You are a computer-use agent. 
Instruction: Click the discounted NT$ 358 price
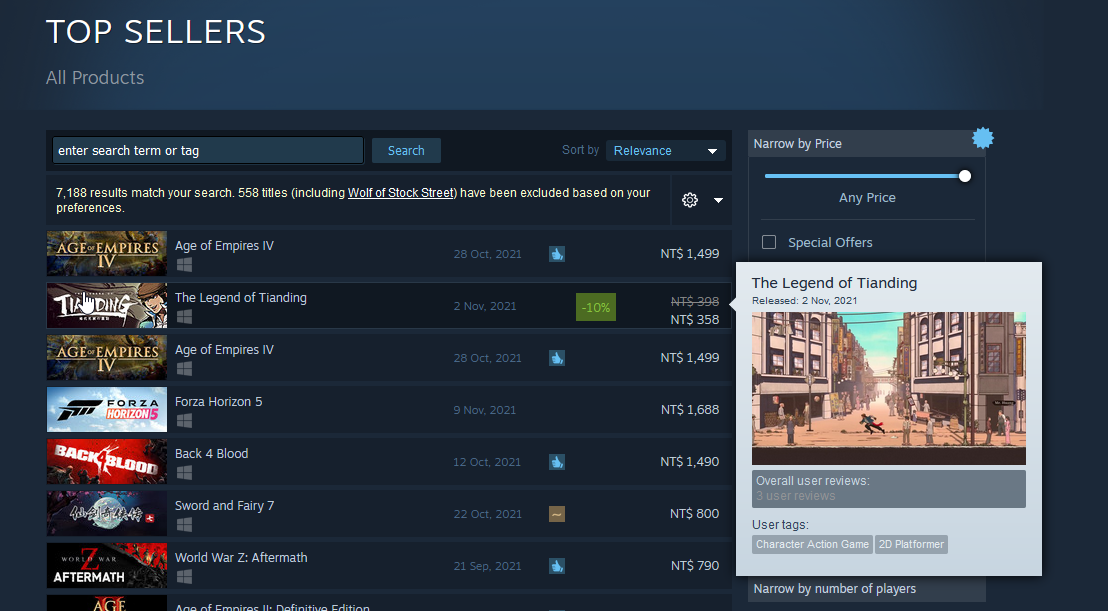(695, 319)
